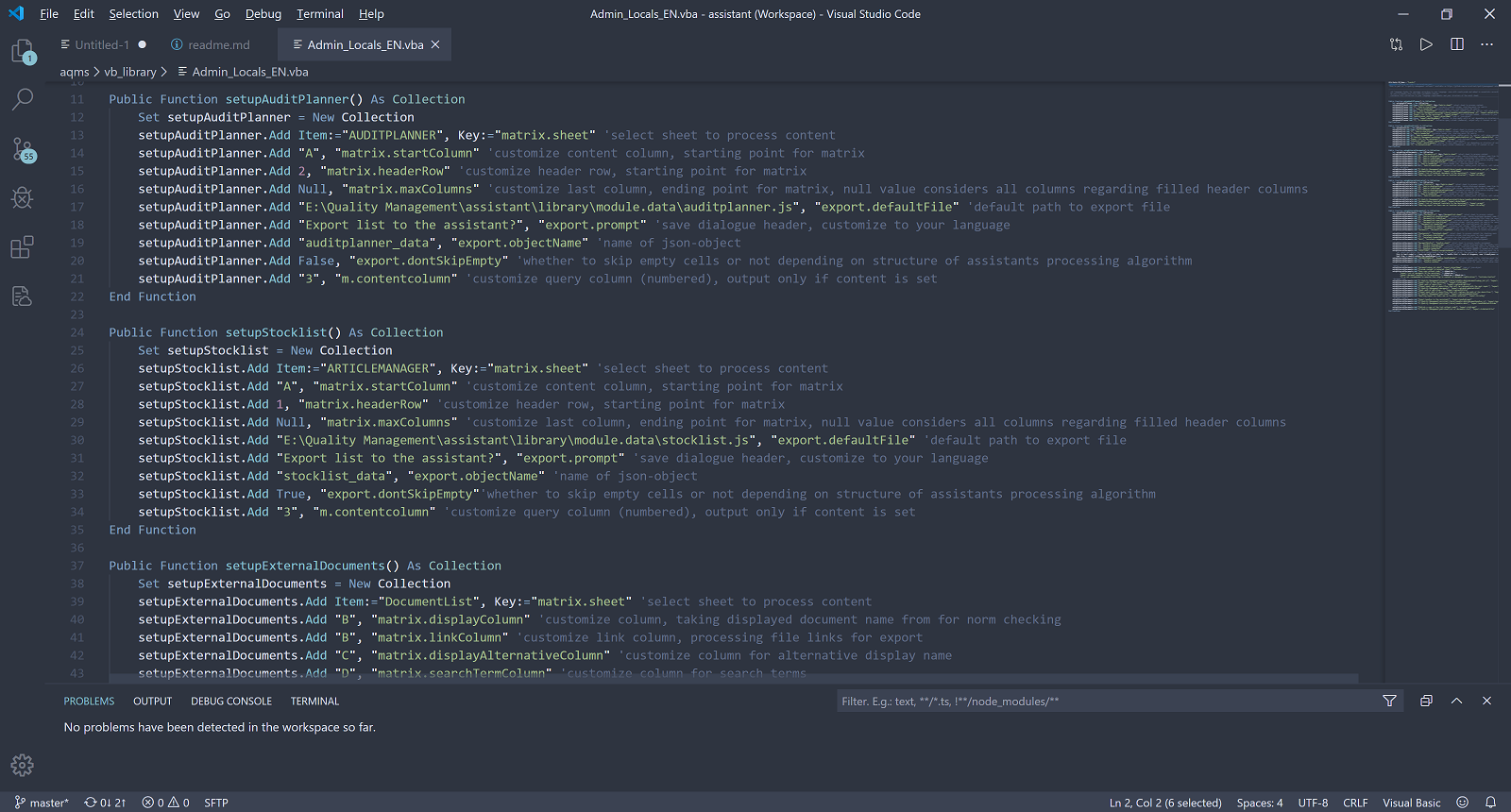Screen dimensions: 1511x812
Task: Close the Admin_Locals_EN.vba tab
Action: tap(435, 44)
